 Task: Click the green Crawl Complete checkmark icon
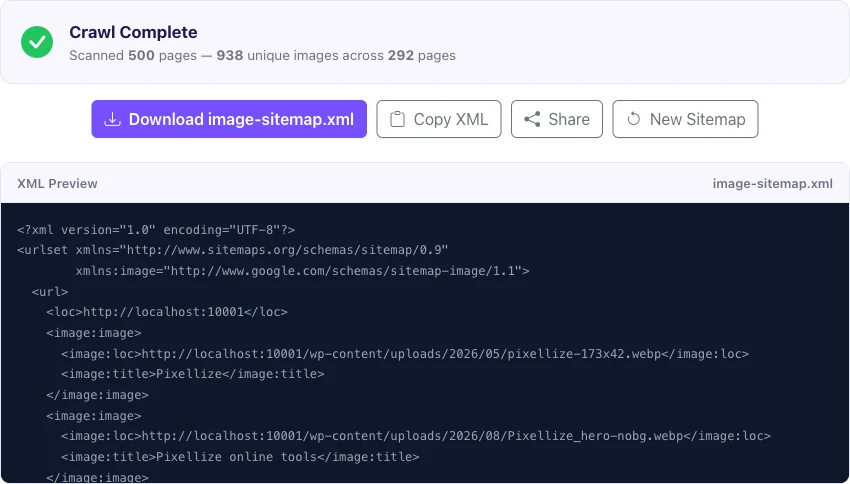point(37,42)
